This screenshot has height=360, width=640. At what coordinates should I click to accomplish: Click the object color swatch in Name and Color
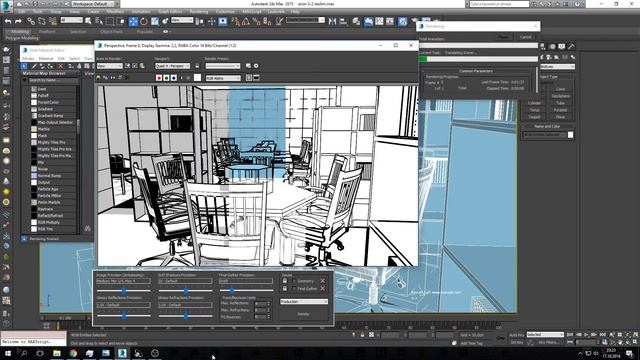(x=570, y=135)
